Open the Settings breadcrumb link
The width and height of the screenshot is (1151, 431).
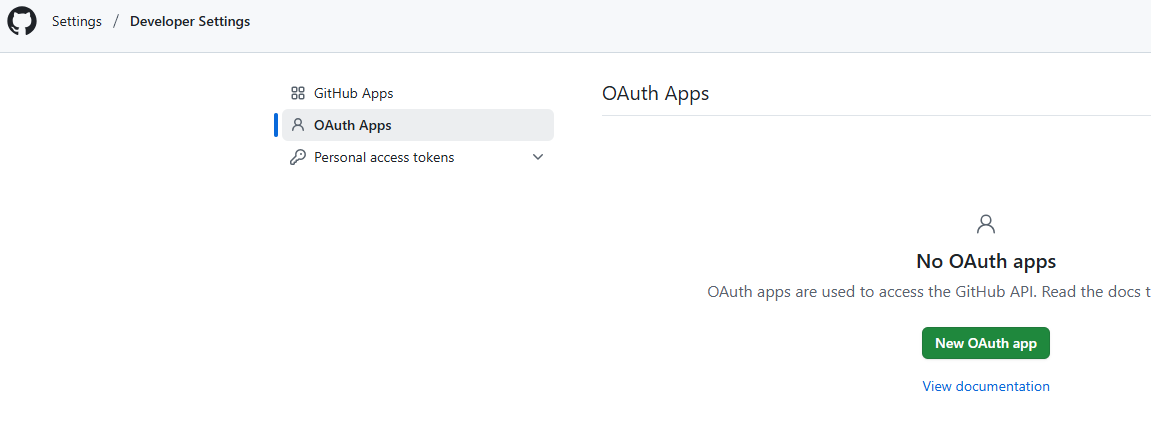click(x=76, y=21)
